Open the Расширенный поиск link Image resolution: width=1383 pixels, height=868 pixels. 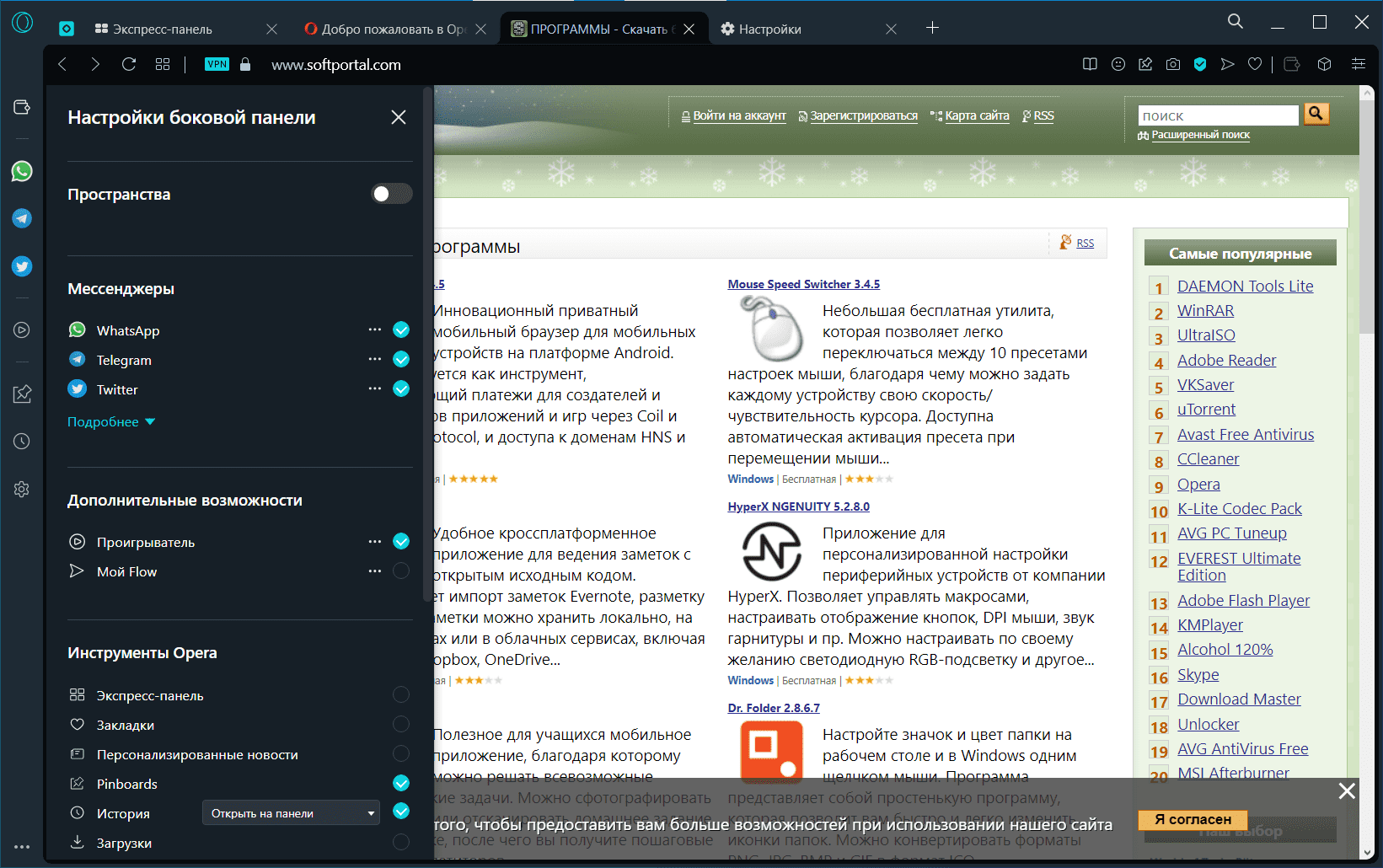[x=1200, y=135]
